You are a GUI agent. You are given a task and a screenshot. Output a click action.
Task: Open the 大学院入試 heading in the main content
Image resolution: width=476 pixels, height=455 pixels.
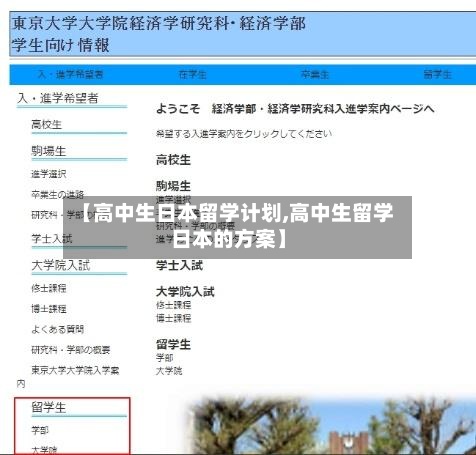click(x=185, y=292)
